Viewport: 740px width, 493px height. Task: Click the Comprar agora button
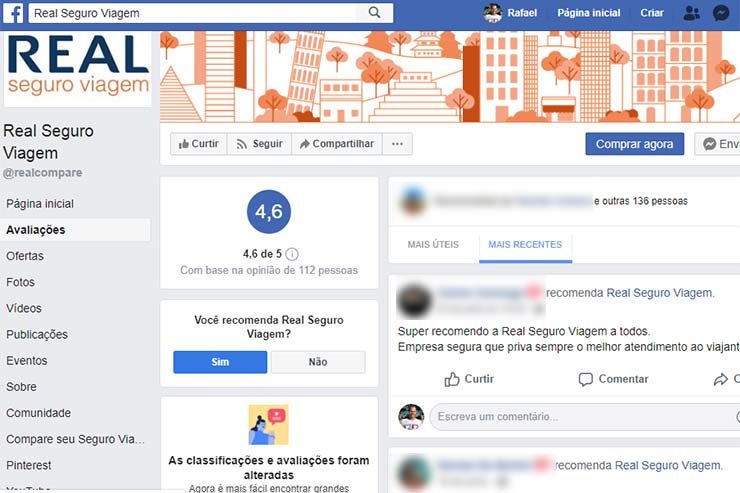(x=635, y=144)
